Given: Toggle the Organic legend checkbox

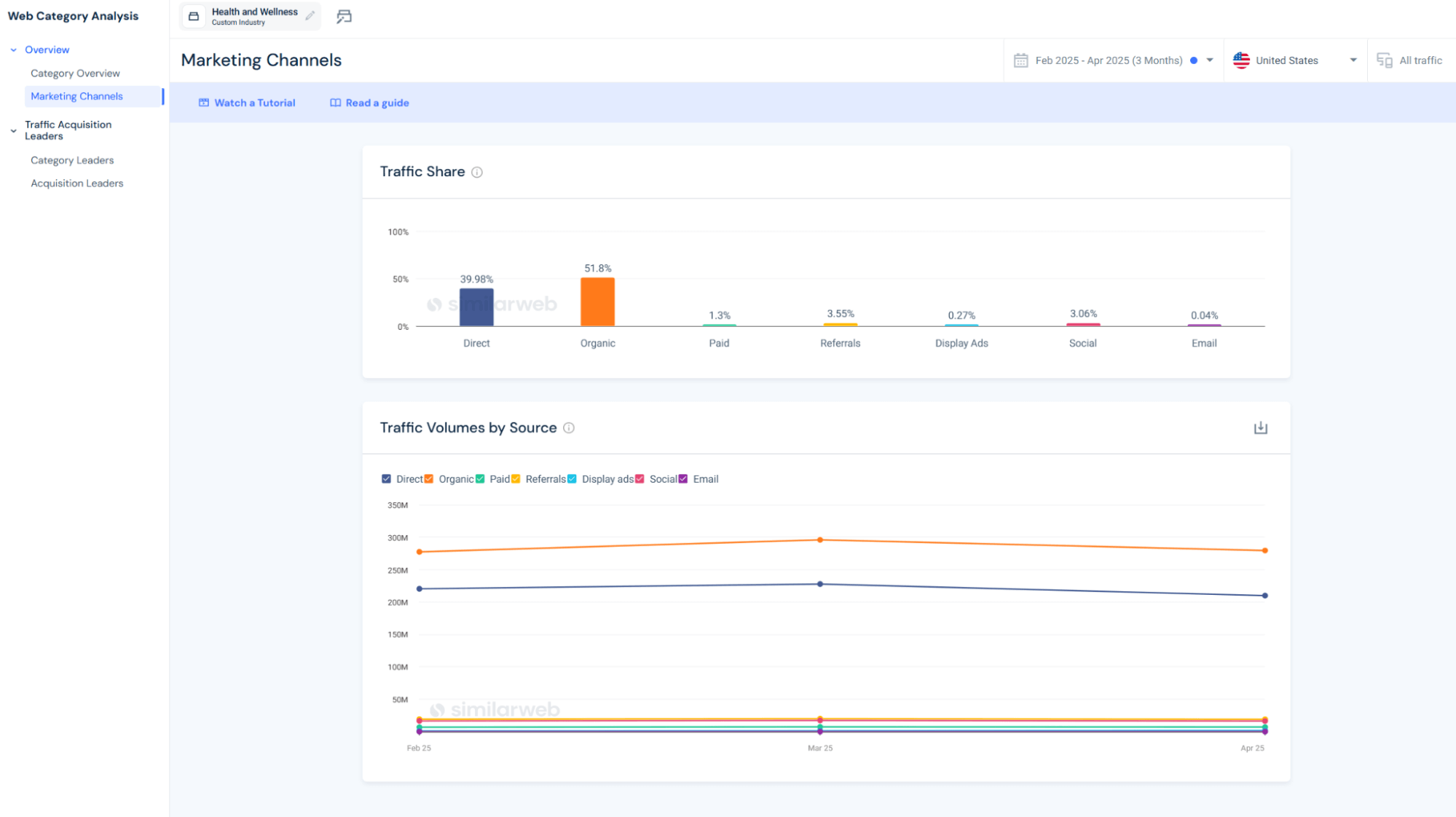Looking at the screenshot, I should 429,479.
